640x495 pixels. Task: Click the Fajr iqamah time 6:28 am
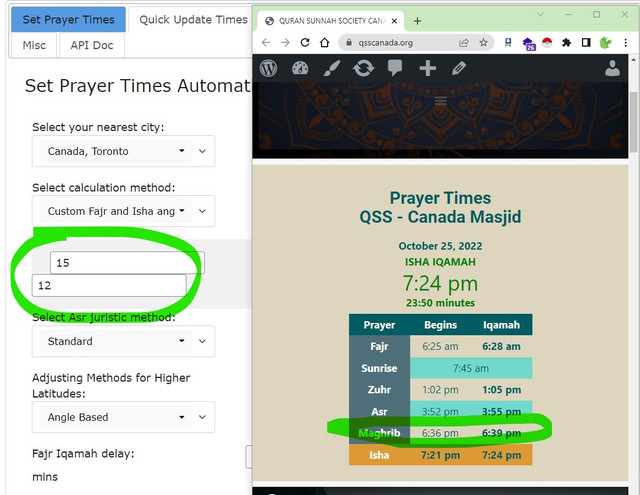tap(501, 346)
